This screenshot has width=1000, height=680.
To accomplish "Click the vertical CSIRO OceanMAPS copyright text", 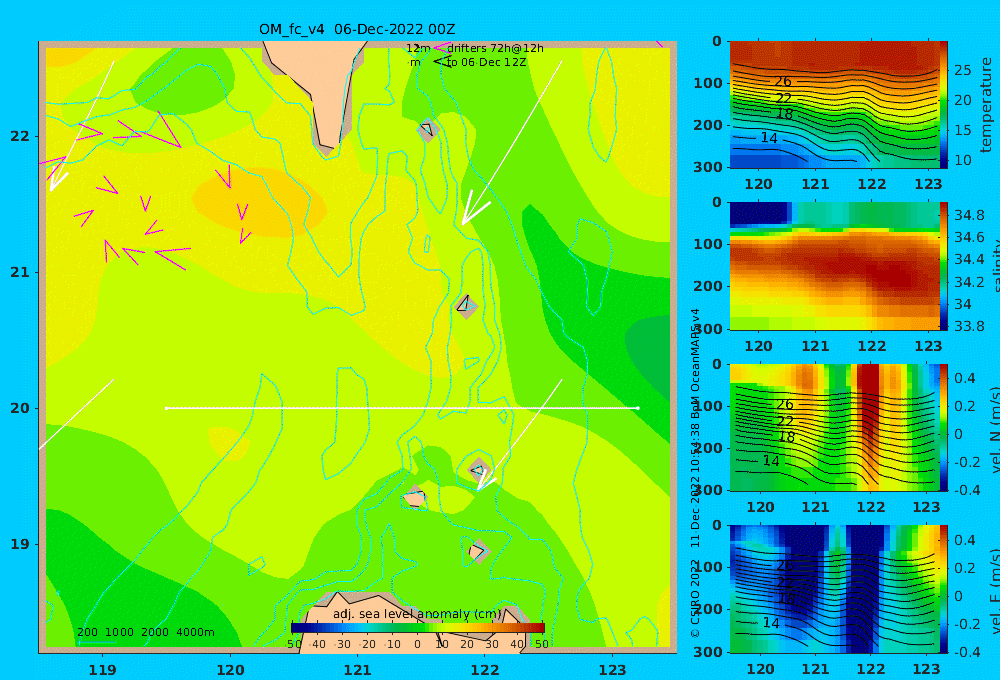I will (695, 472).
